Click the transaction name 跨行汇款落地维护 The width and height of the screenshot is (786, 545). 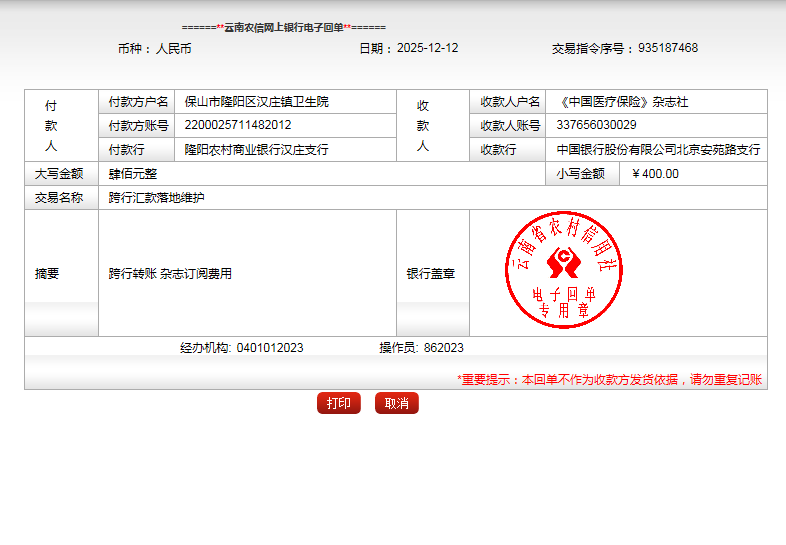coord(157,198)
